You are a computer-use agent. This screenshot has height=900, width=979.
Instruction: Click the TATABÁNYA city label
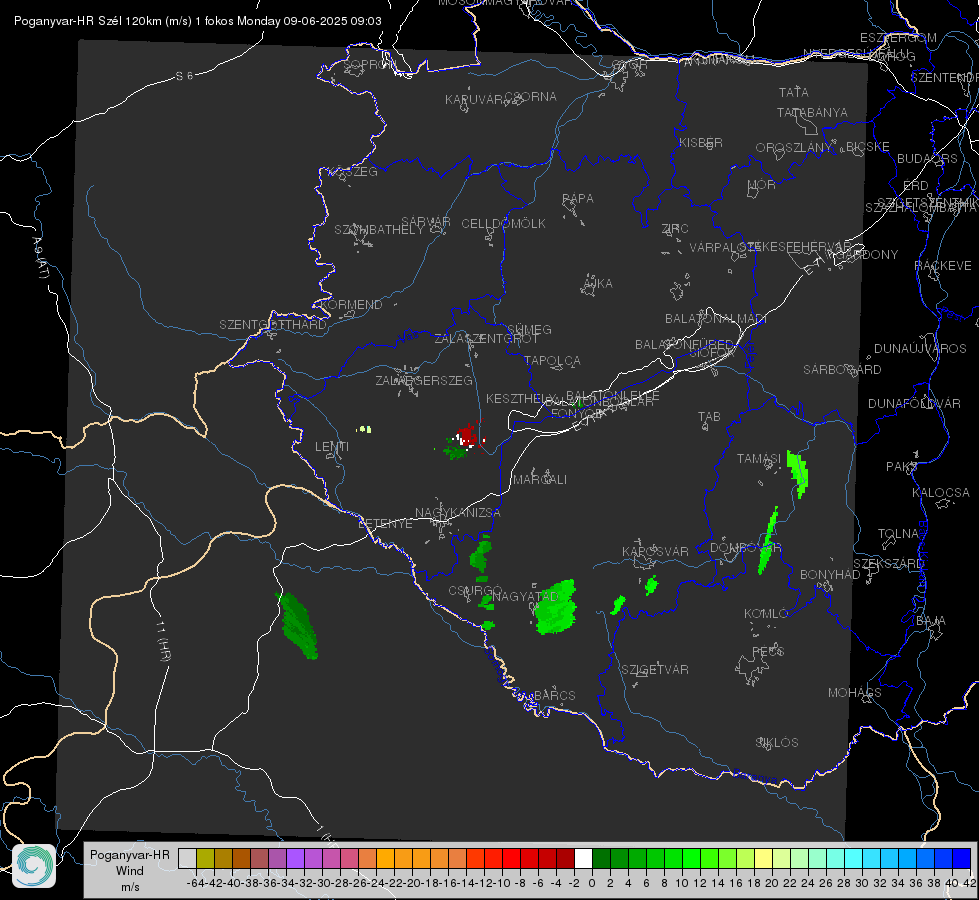pyautogui.click(x=812, y=113)
